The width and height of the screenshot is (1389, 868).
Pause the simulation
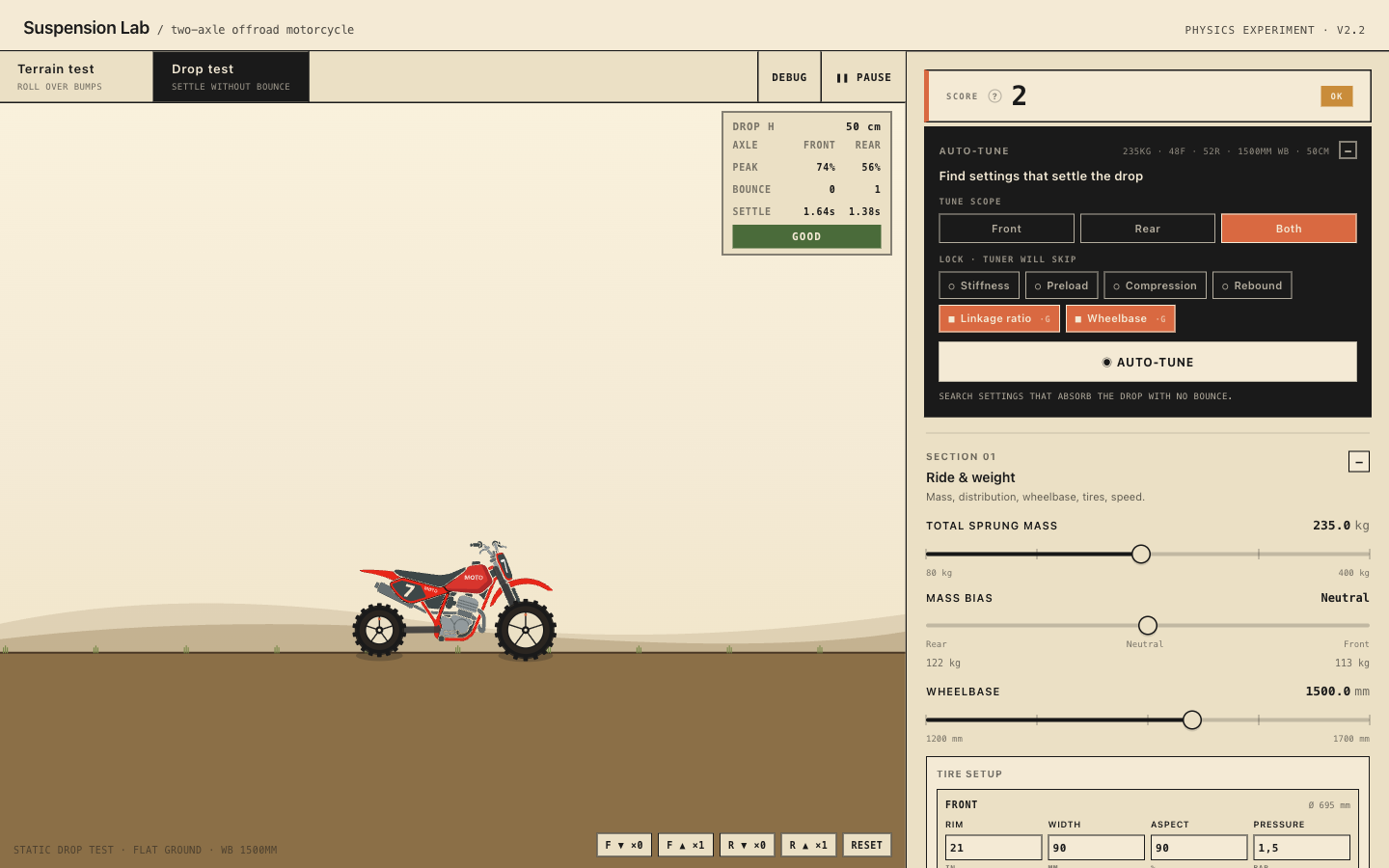tap(863, 77)
